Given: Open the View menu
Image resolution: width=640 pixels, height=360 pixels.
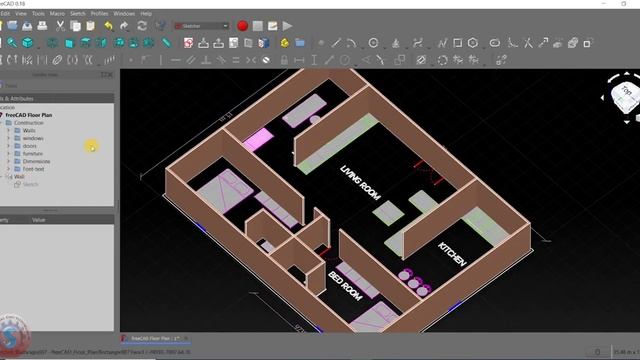Looking at the screenshot, I should pyautogui.click(x=21, y=13).
